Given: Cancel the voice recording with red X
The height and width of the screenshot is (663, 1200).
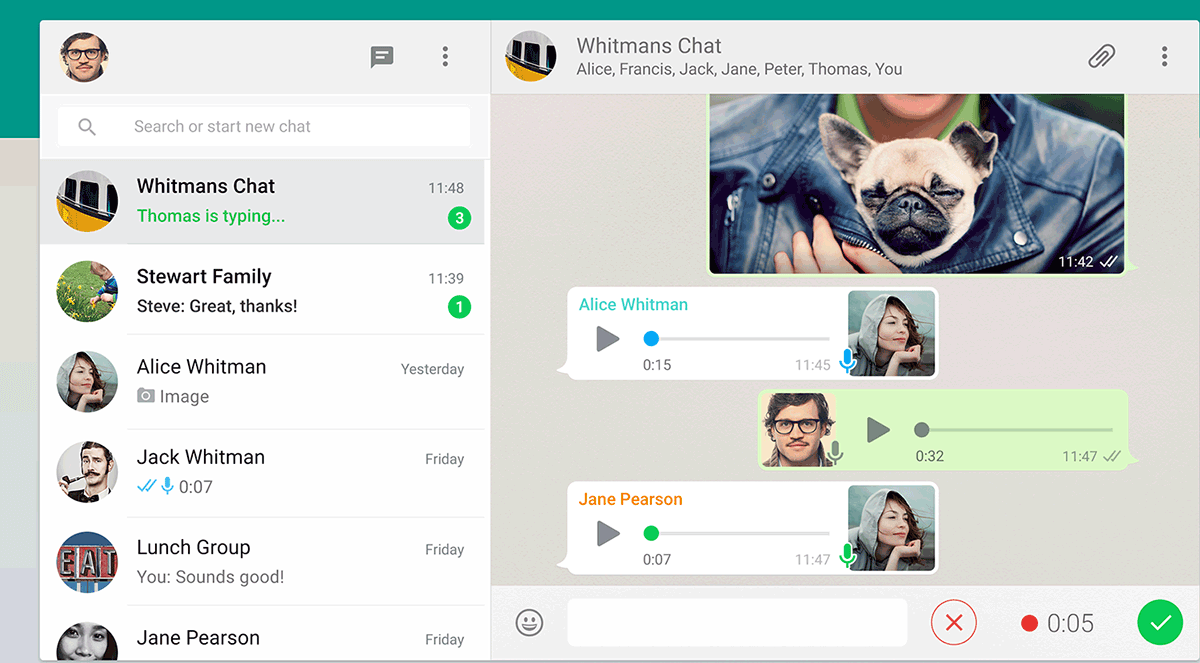Looking at the screenshot, I should click(x=954, y=623).
